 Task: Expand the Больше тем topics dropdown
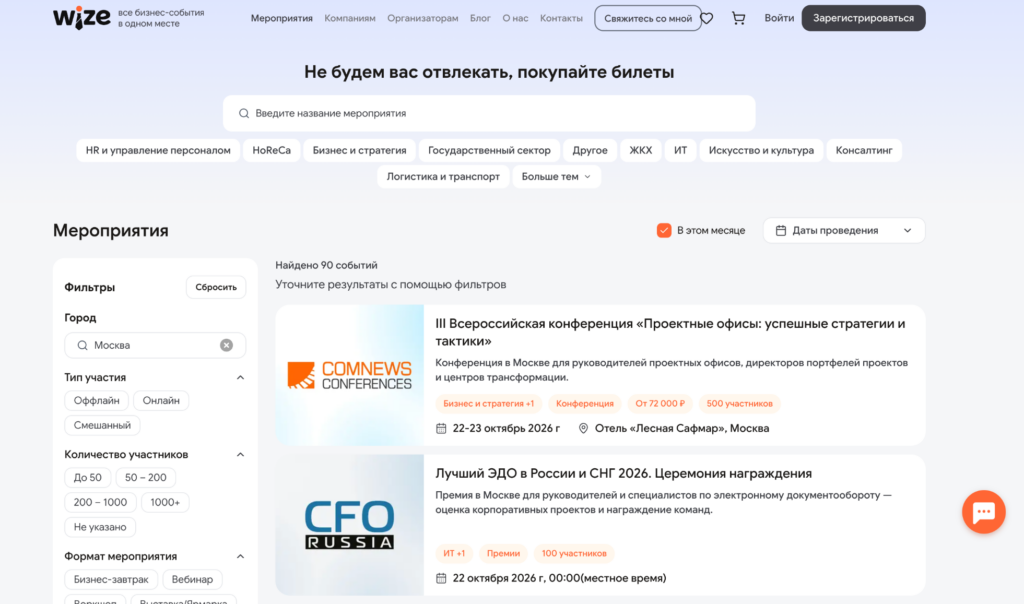click(556, 177)
